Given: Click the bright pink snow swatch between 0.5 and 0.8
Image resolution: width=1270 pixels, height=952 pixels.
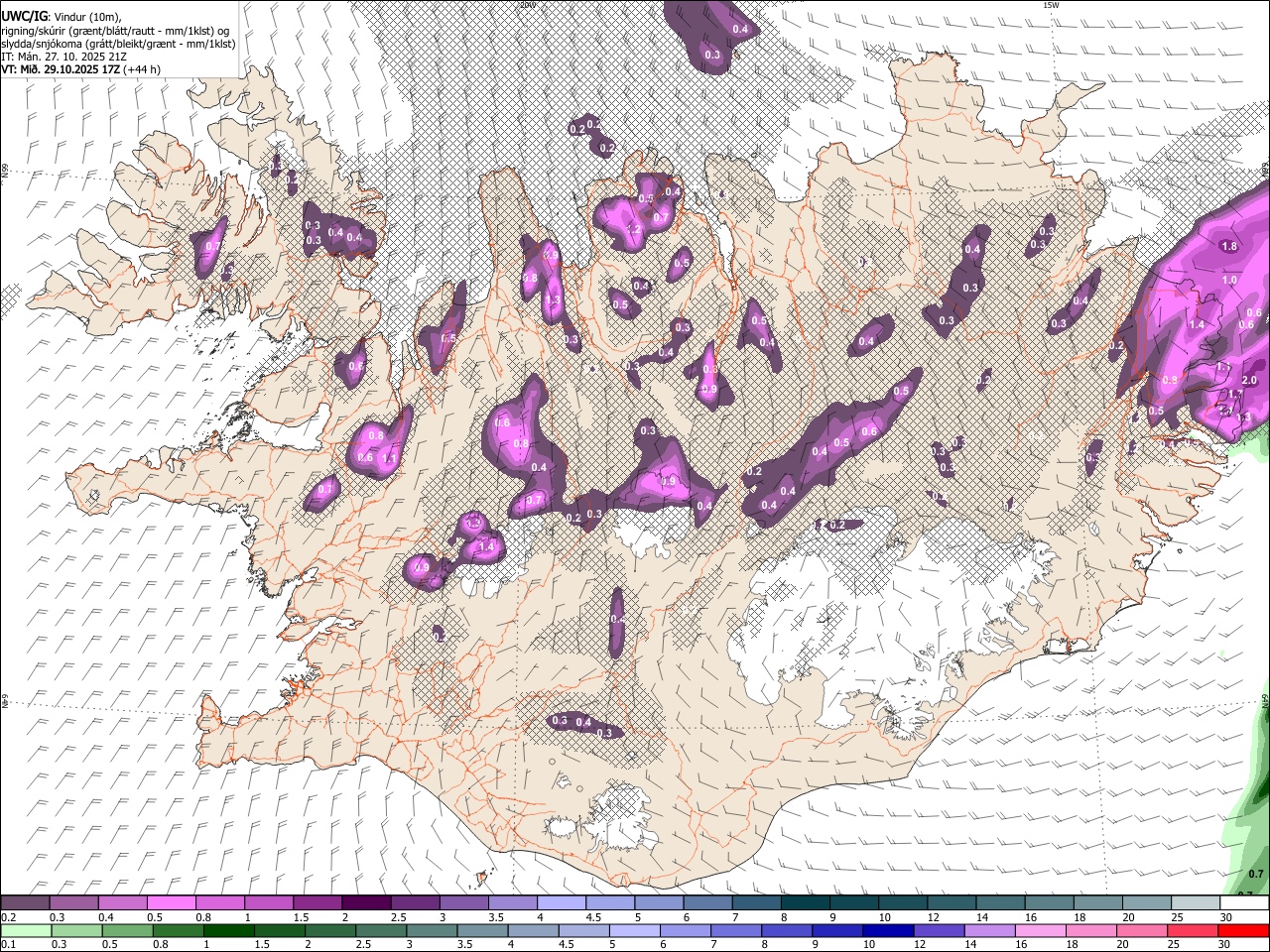Looking at the screenshot, I should click(x=172, y=903).
